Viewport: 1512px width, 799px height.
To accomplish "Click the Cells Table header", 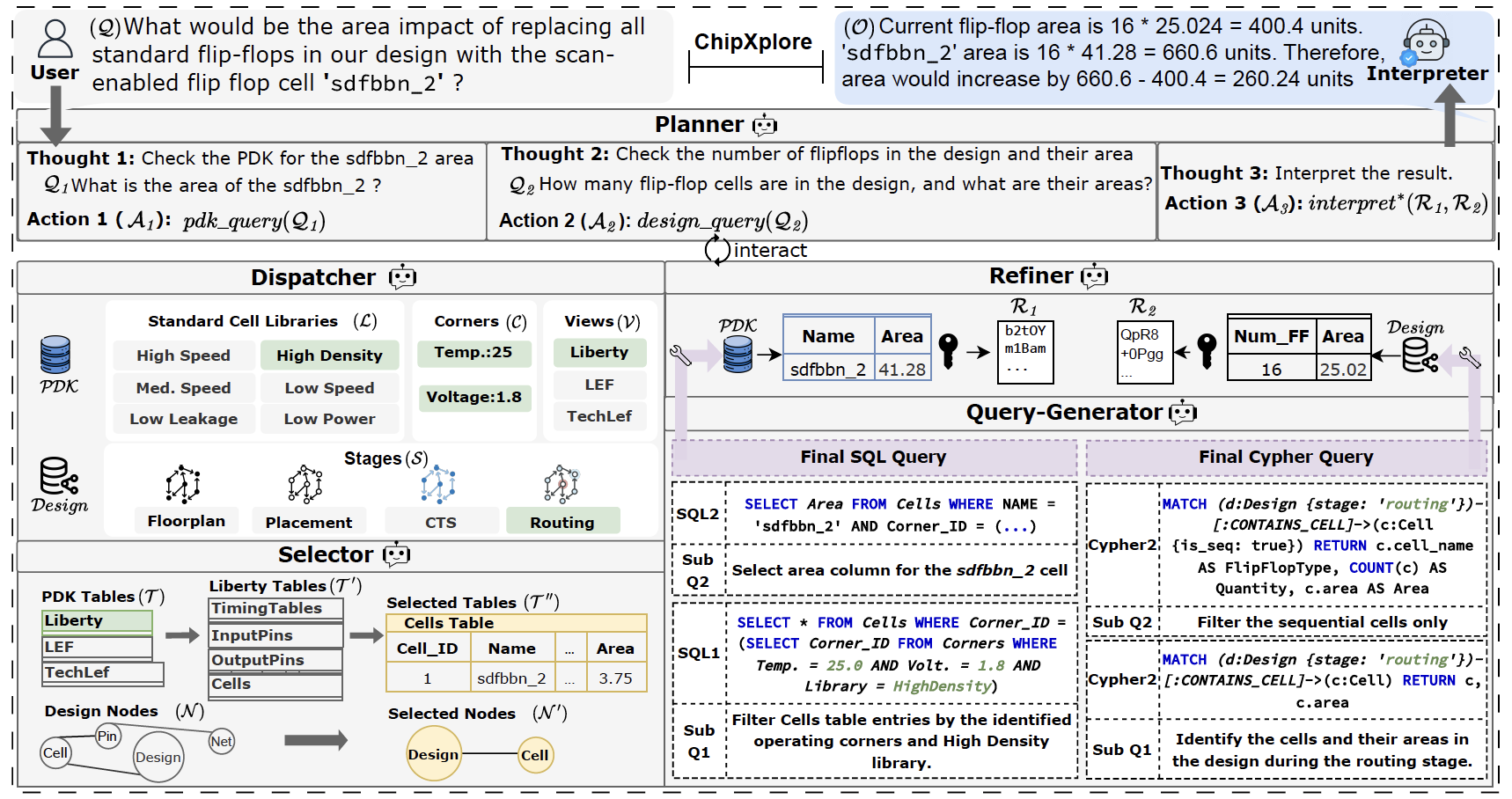I will (517, 623).
